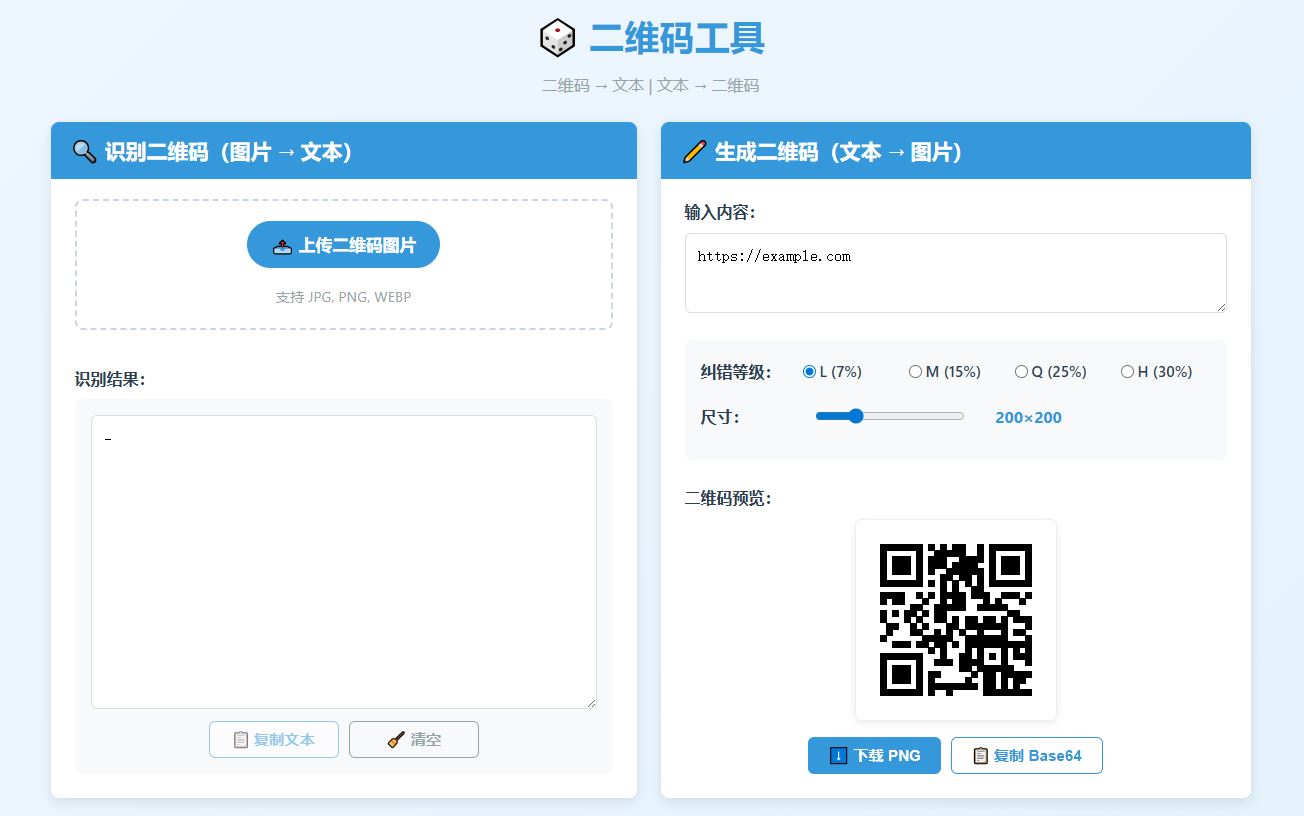This screenshot has width=1304, height=816.
Task: Click the 输入内容 label
Action: click(720, 212)
